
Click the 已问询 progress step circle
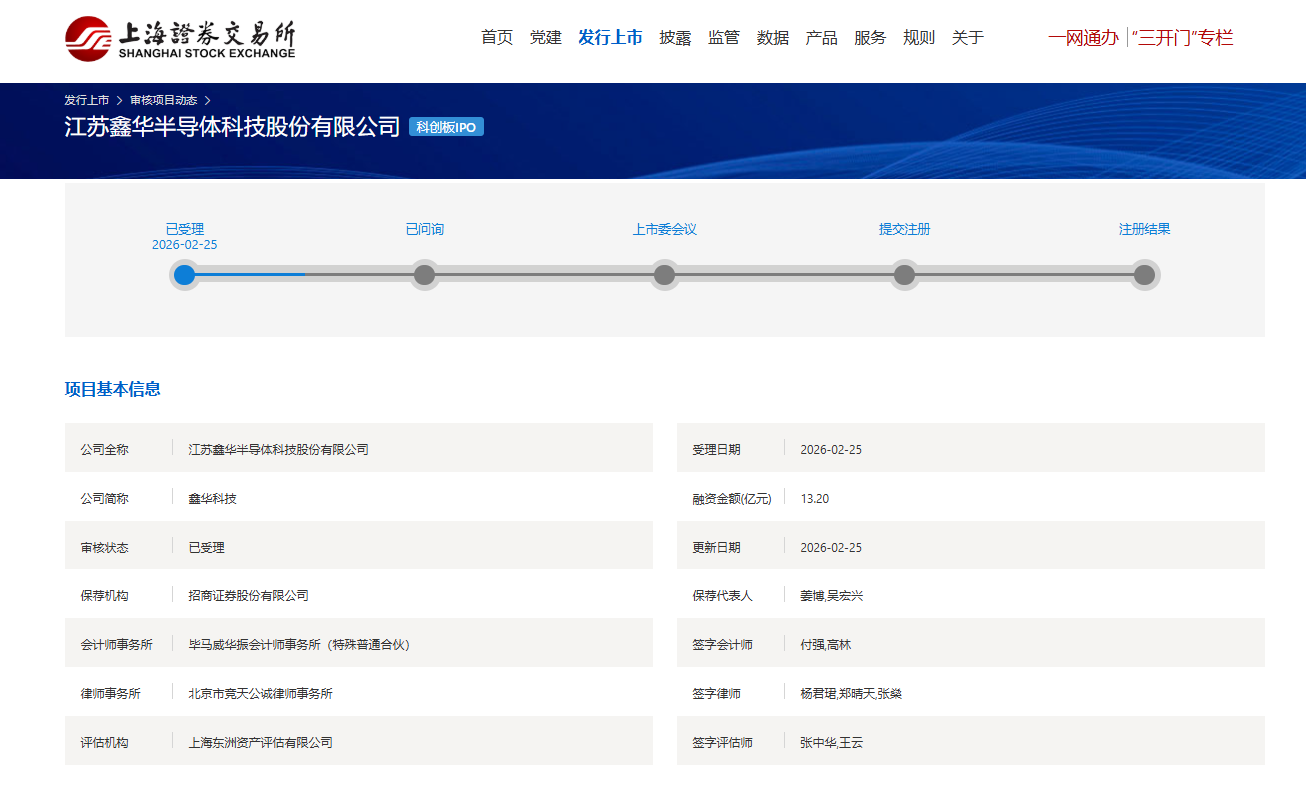point(424,275)
